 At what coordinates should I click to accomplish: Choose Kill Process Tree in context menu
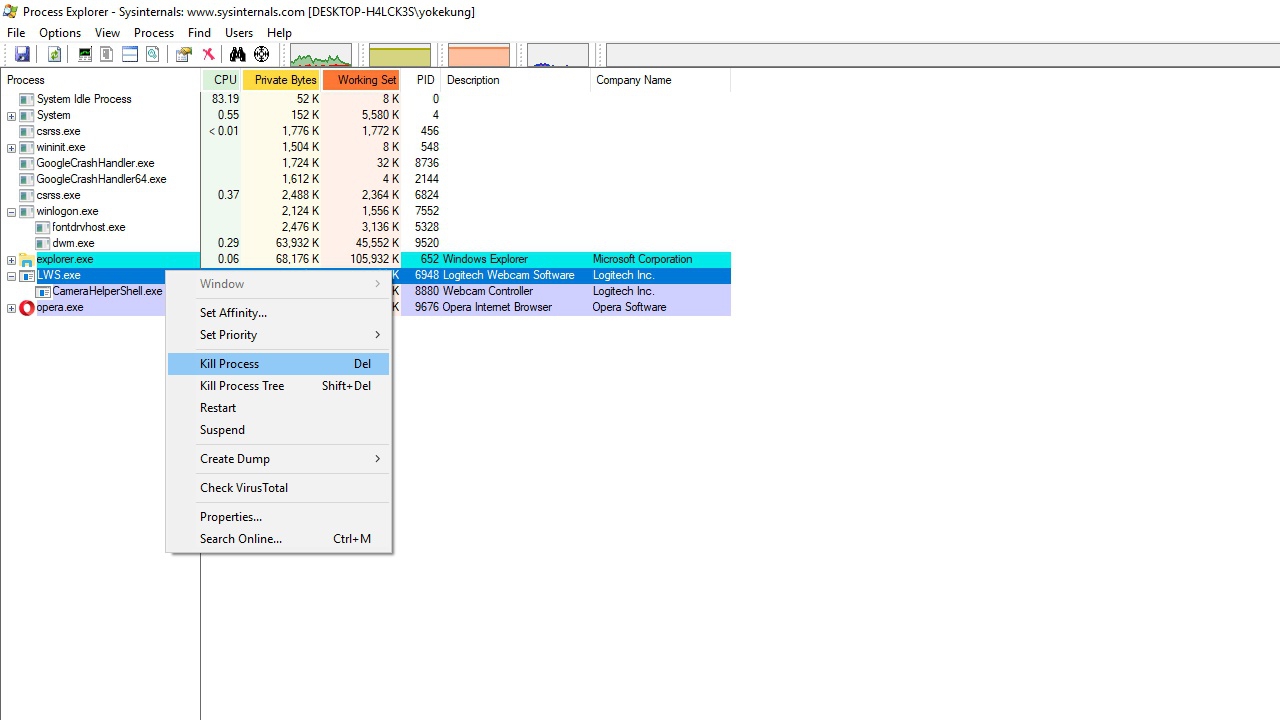(279, 386)
